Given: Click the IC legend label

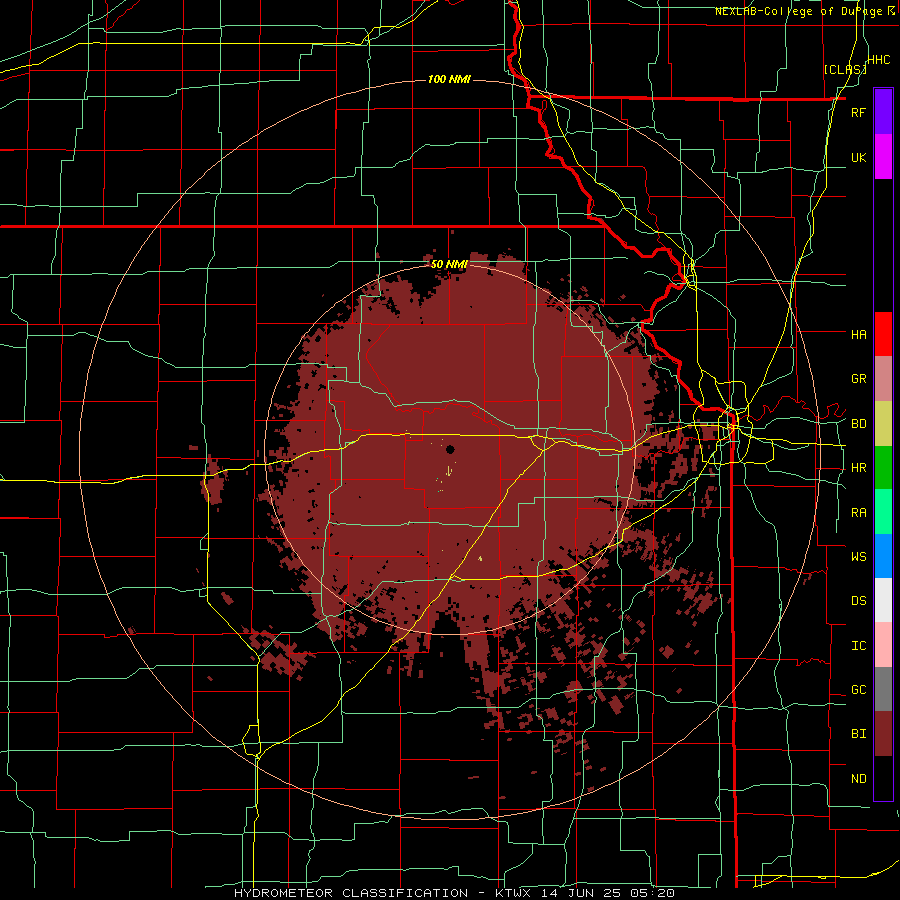Looking at the screenshot, I should (858, 646).
